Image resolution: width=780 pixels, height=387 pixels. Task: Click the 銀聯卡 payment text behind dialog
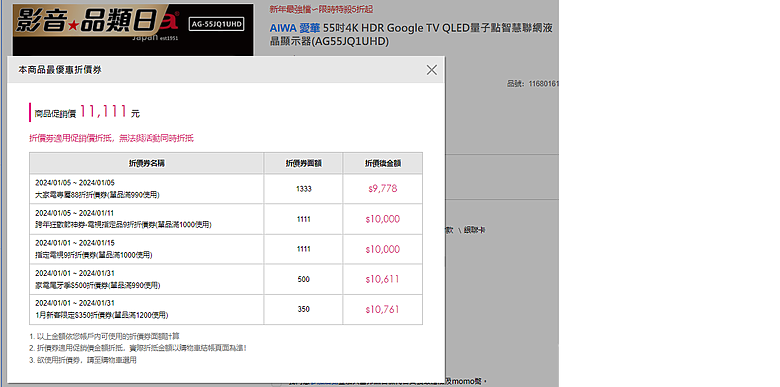(475, 230)
